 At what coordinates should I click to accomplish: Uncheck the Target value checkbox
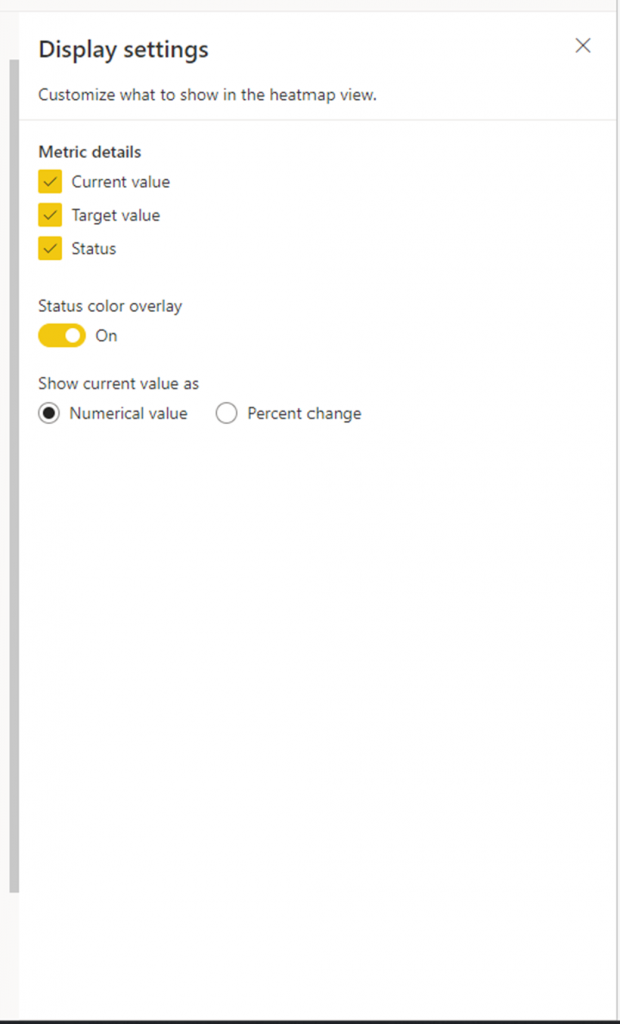tap(50, 215)
